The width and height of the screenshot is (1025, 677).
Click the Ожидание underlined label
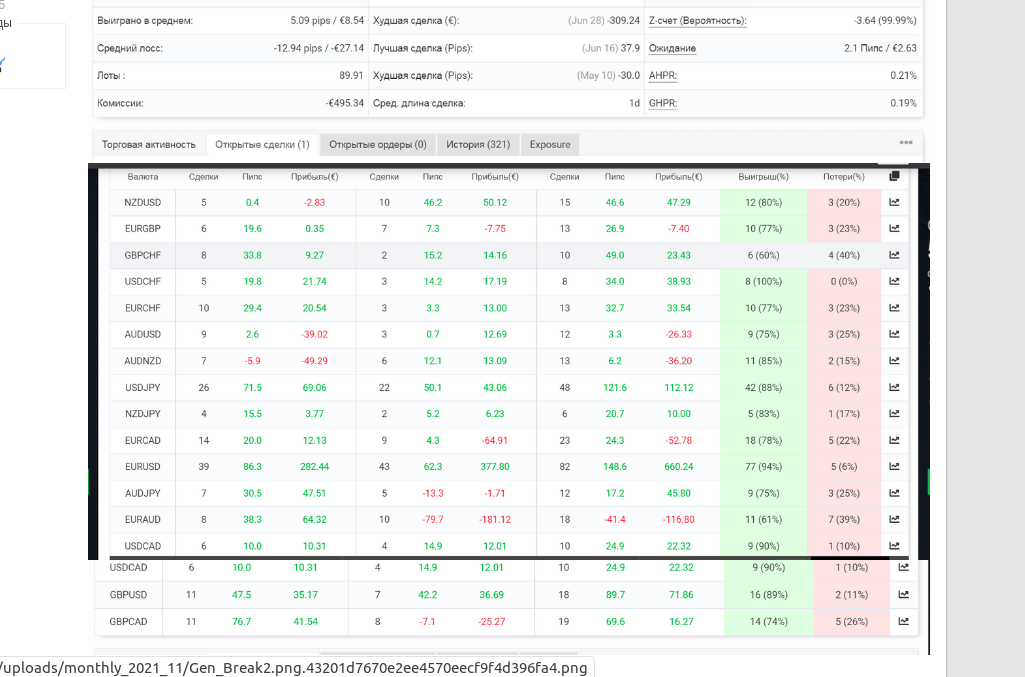(x=672, y=48)
